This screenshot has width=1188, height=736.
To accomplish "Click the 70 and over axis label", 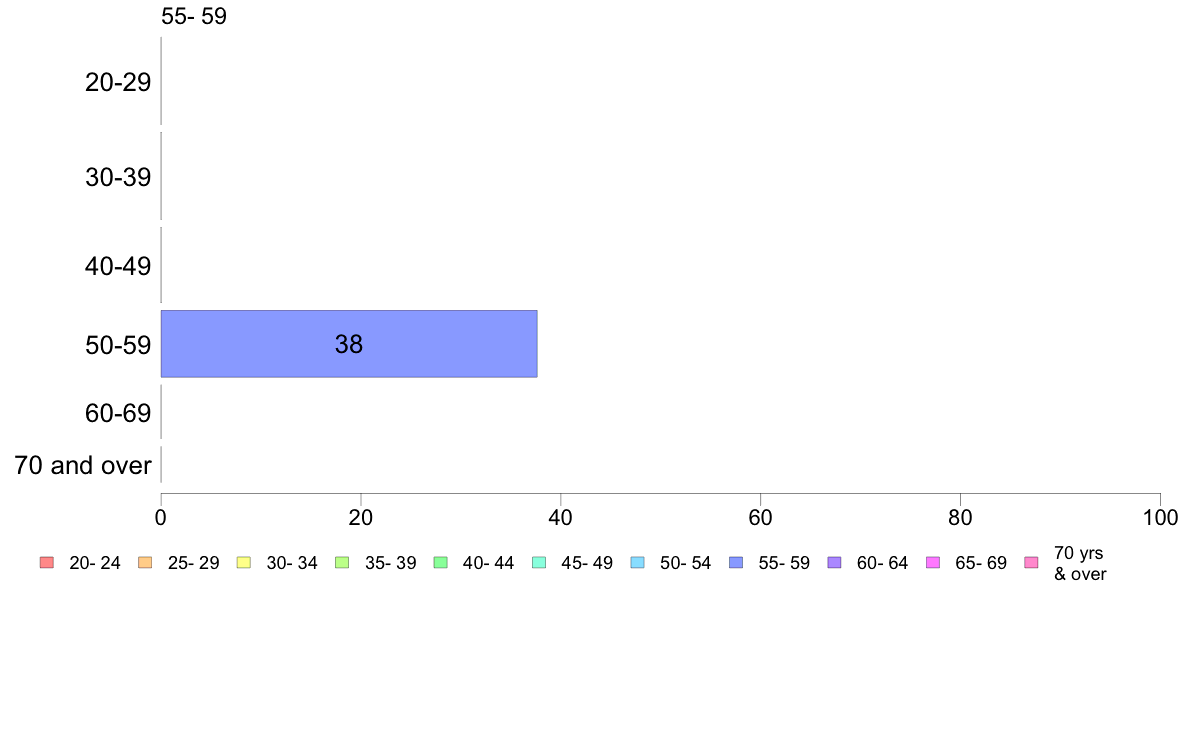I will 83,465.
